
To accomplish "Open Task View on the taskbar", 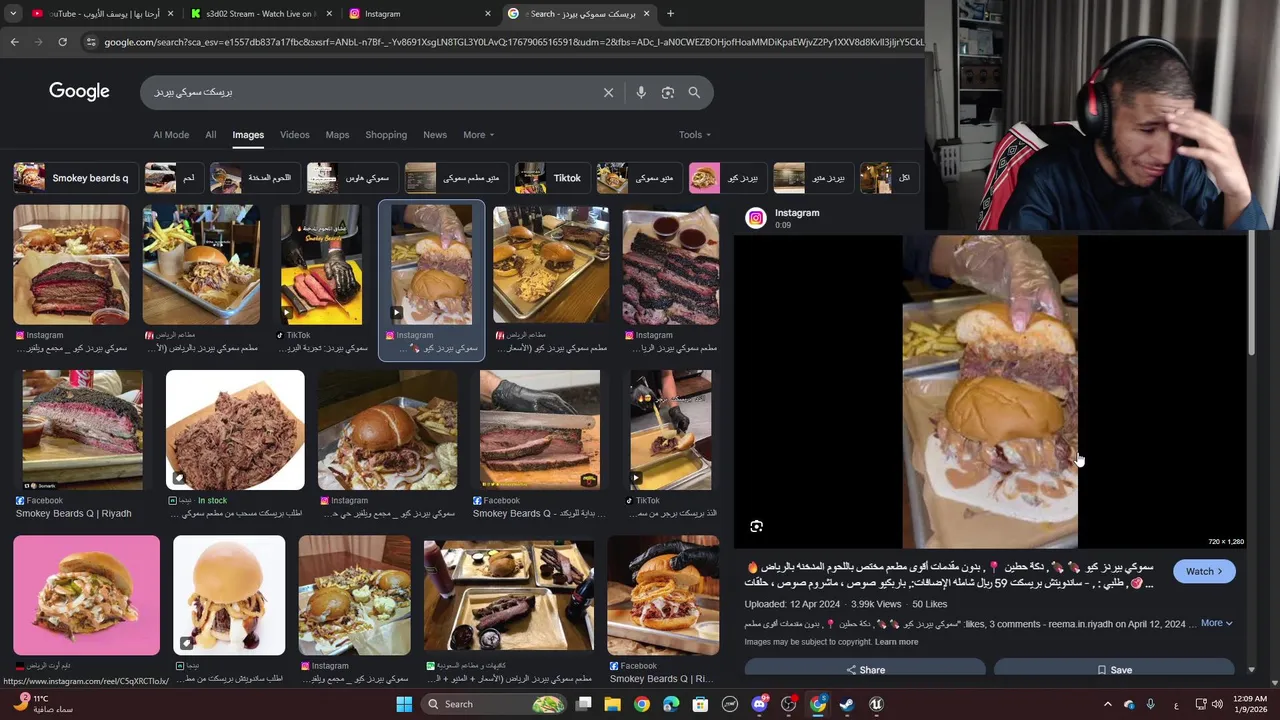I will click(x=584, y=704).
